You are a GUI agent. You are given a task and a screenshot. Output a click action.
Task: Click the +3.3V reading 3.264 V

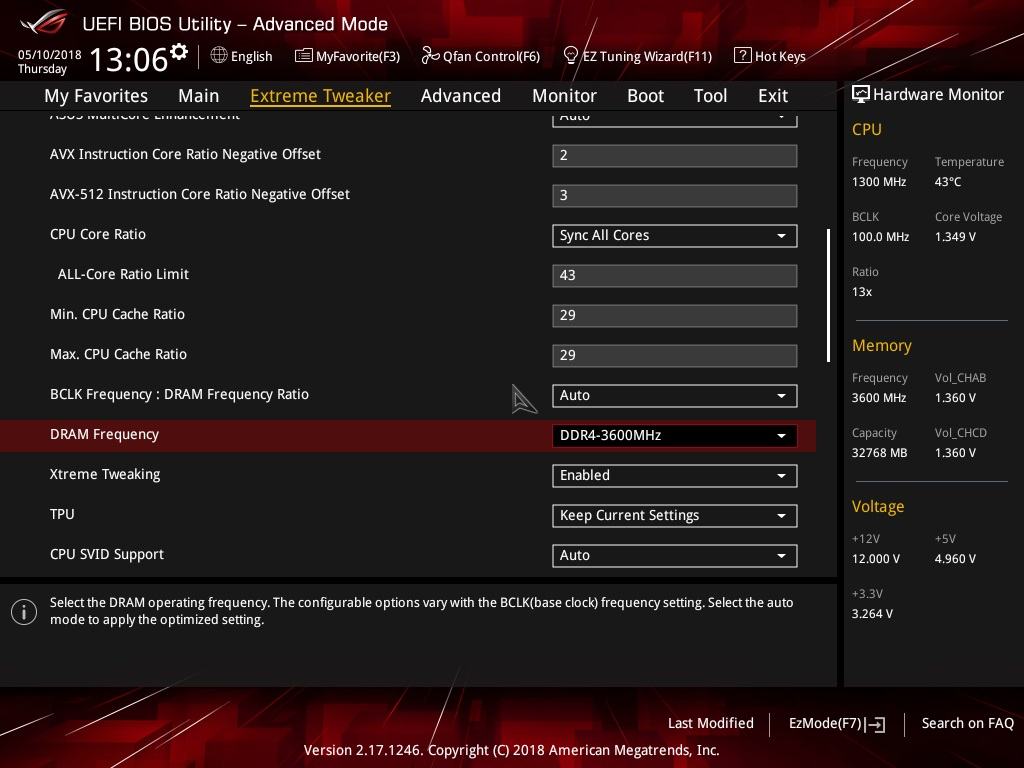[x=872, y=613]
